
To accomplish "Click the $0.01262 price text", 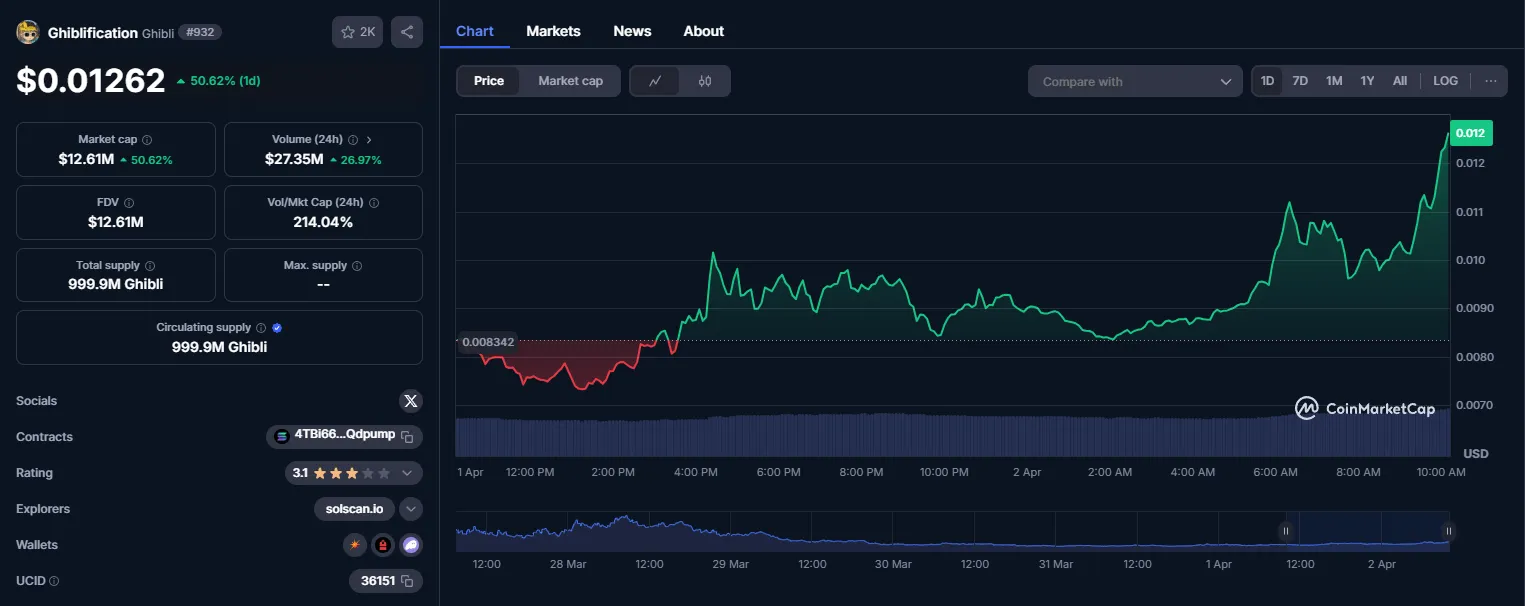I will (91, 80).
